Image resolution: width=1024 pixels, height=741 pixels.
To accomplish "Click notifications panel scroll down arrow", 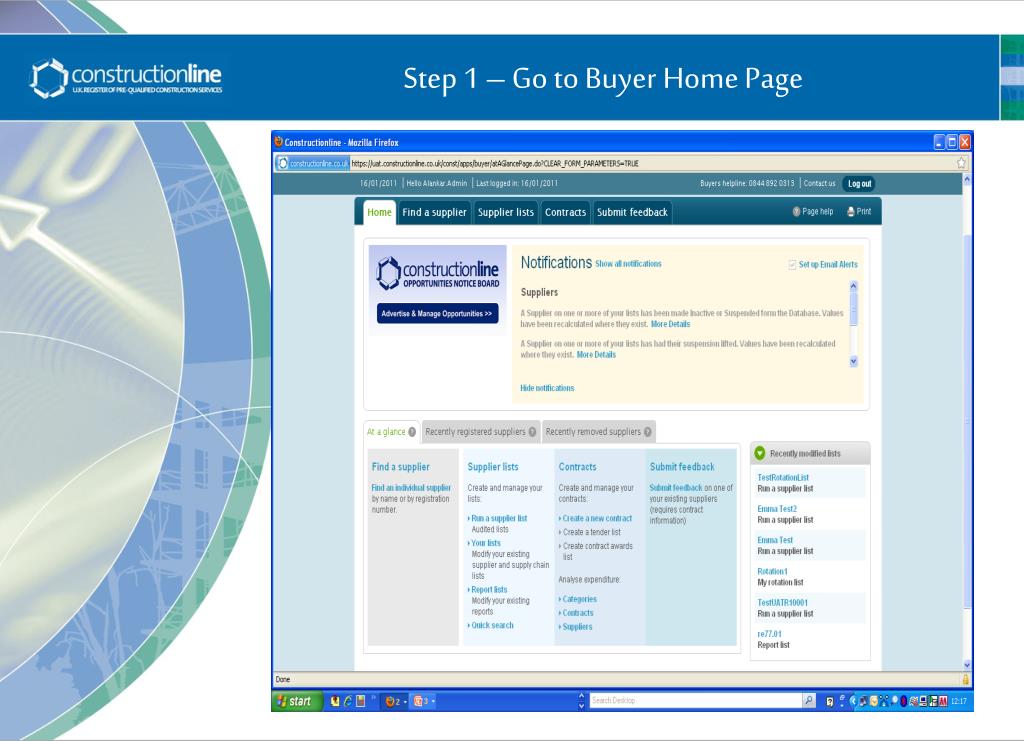I will [854, 361].
